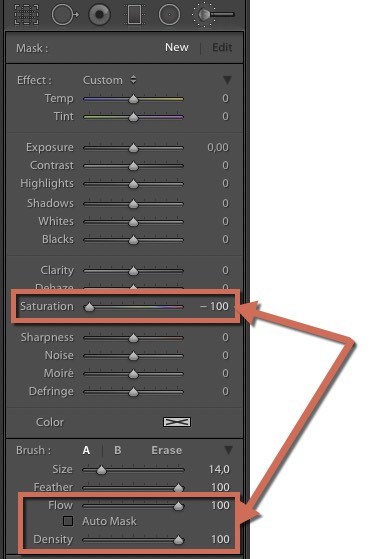This screenshot has width=372, height=559.
Task: Switch to the Erase brush
Action: click(167, 450)
